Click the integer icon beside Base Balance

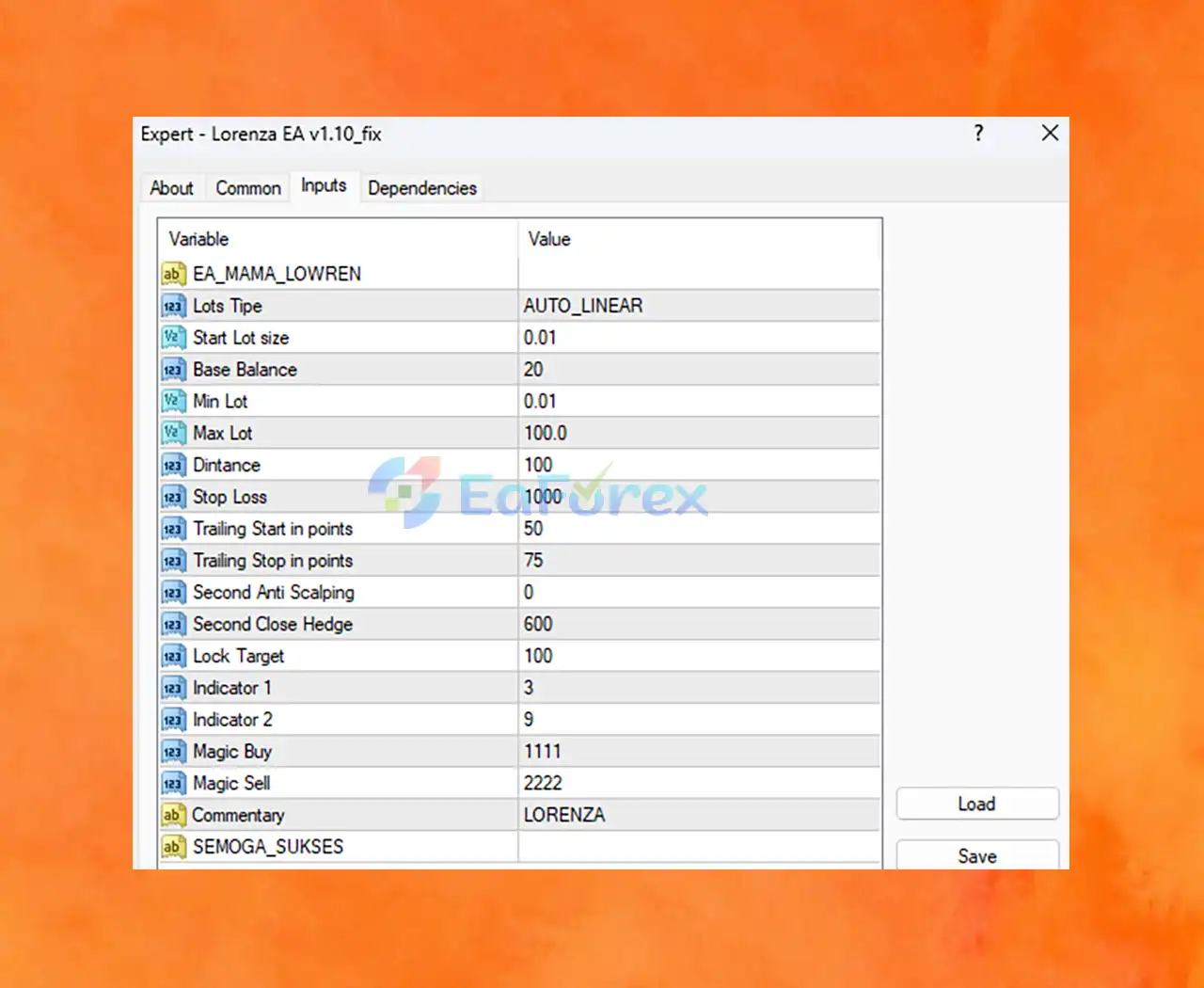coord(172,370)
